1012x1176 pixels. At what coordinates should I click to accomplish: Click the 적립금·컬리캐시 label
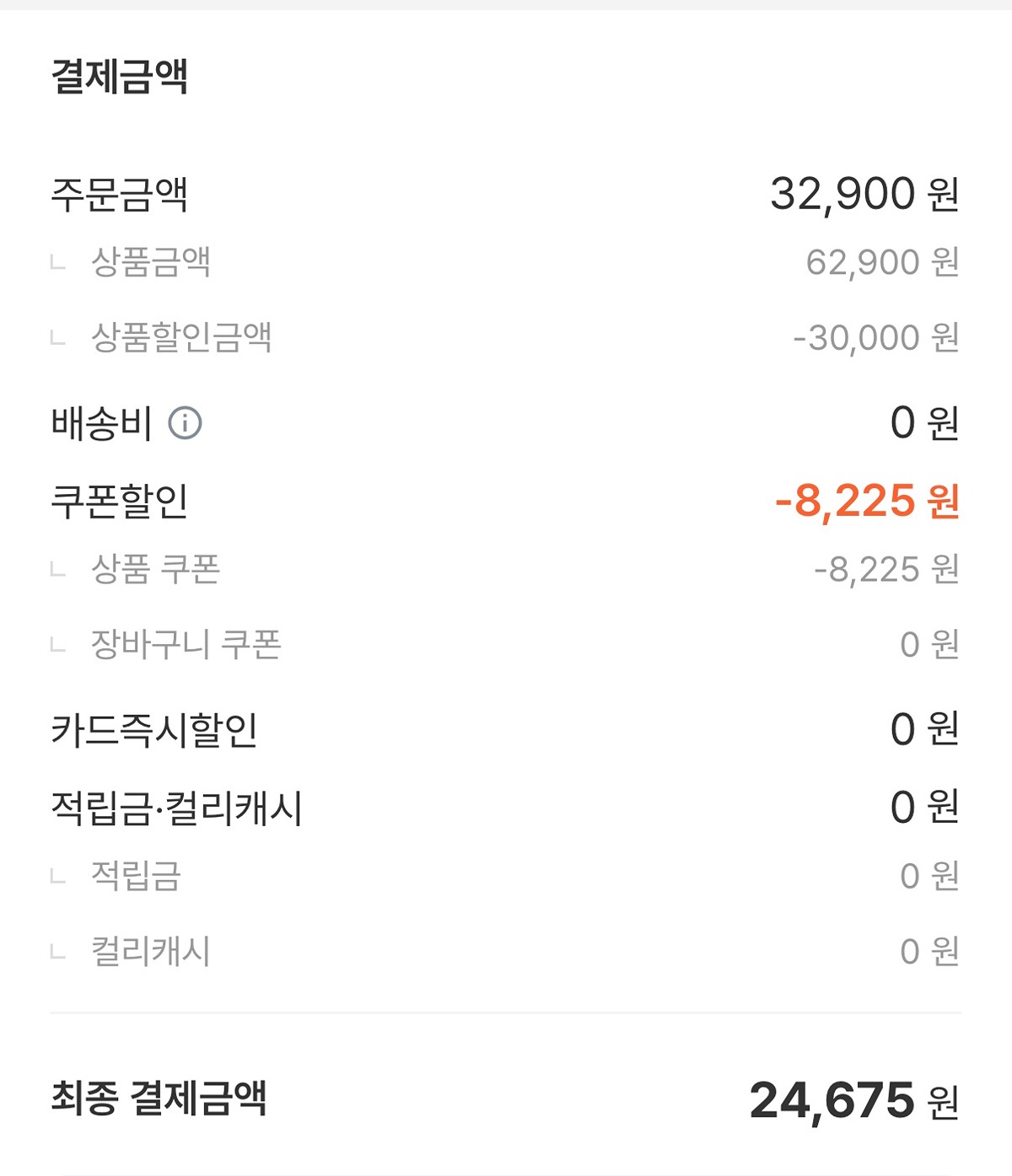[176, 808]
